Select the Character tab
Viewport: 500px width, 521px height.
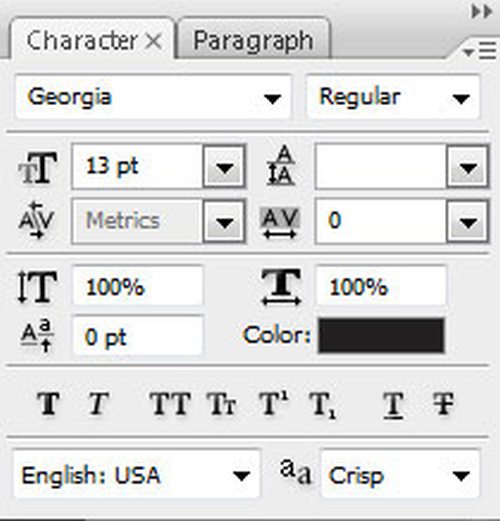93,41
